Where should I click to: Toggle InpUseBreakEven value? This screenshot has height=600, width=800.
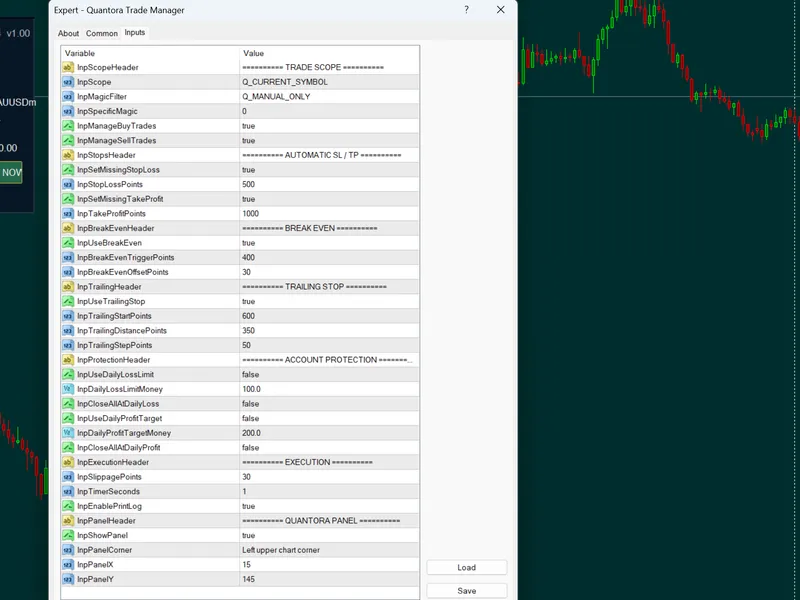[x=330, y=243]
